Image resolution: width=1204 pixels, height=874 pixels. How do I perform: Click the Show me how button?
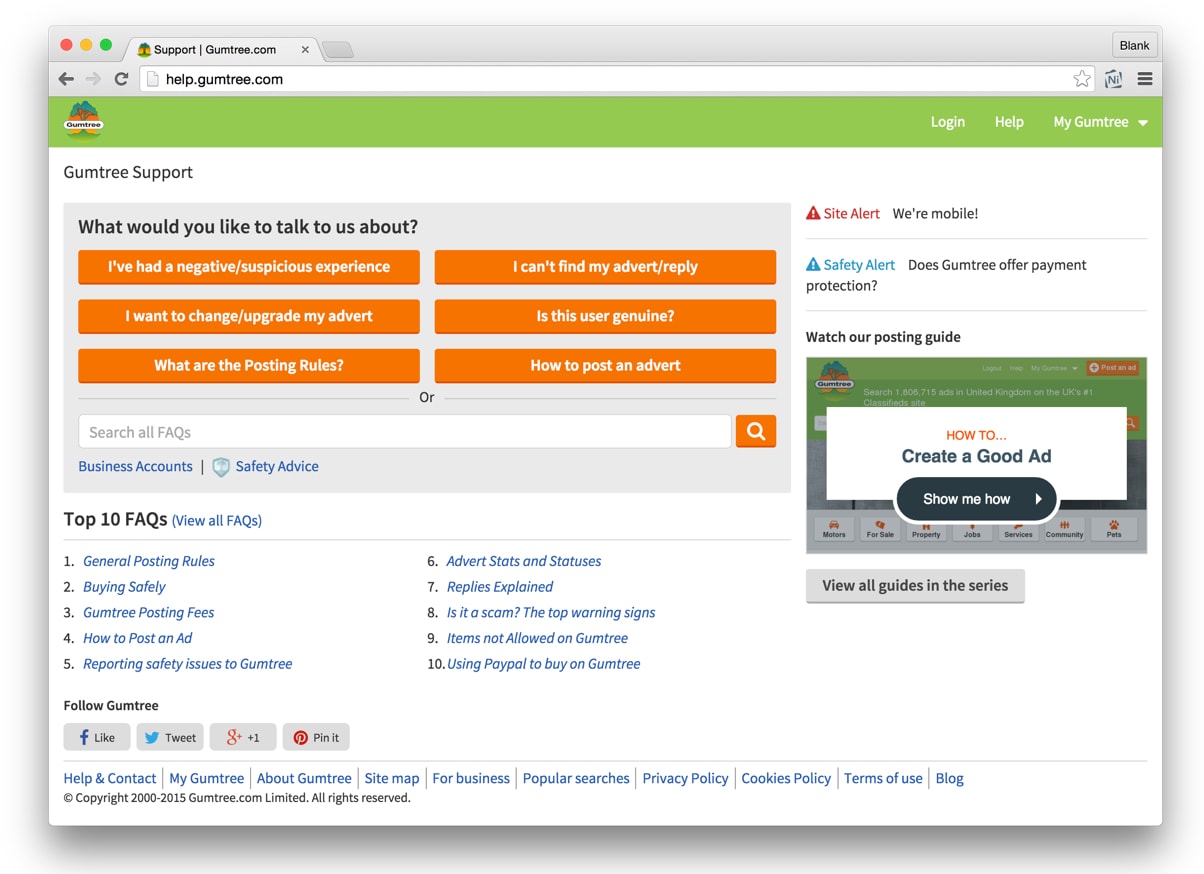tap(975, 499)
